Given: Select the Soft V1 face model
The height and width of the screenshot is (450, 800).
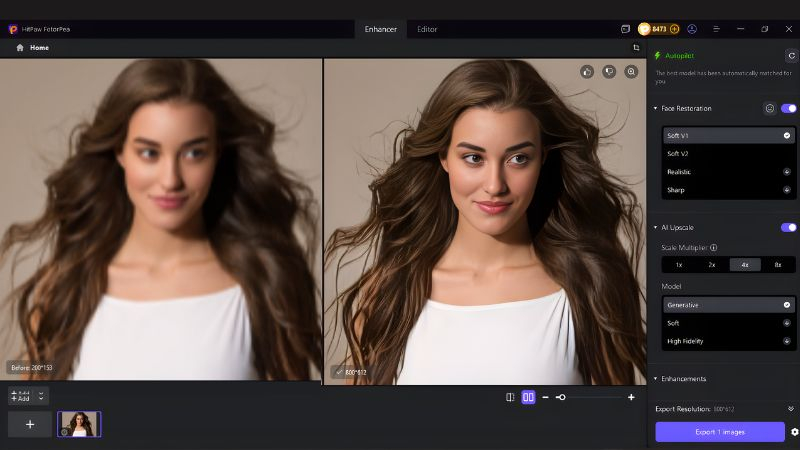Looking at the screenshot, I should pyautogui.click(x=728, y=135).
